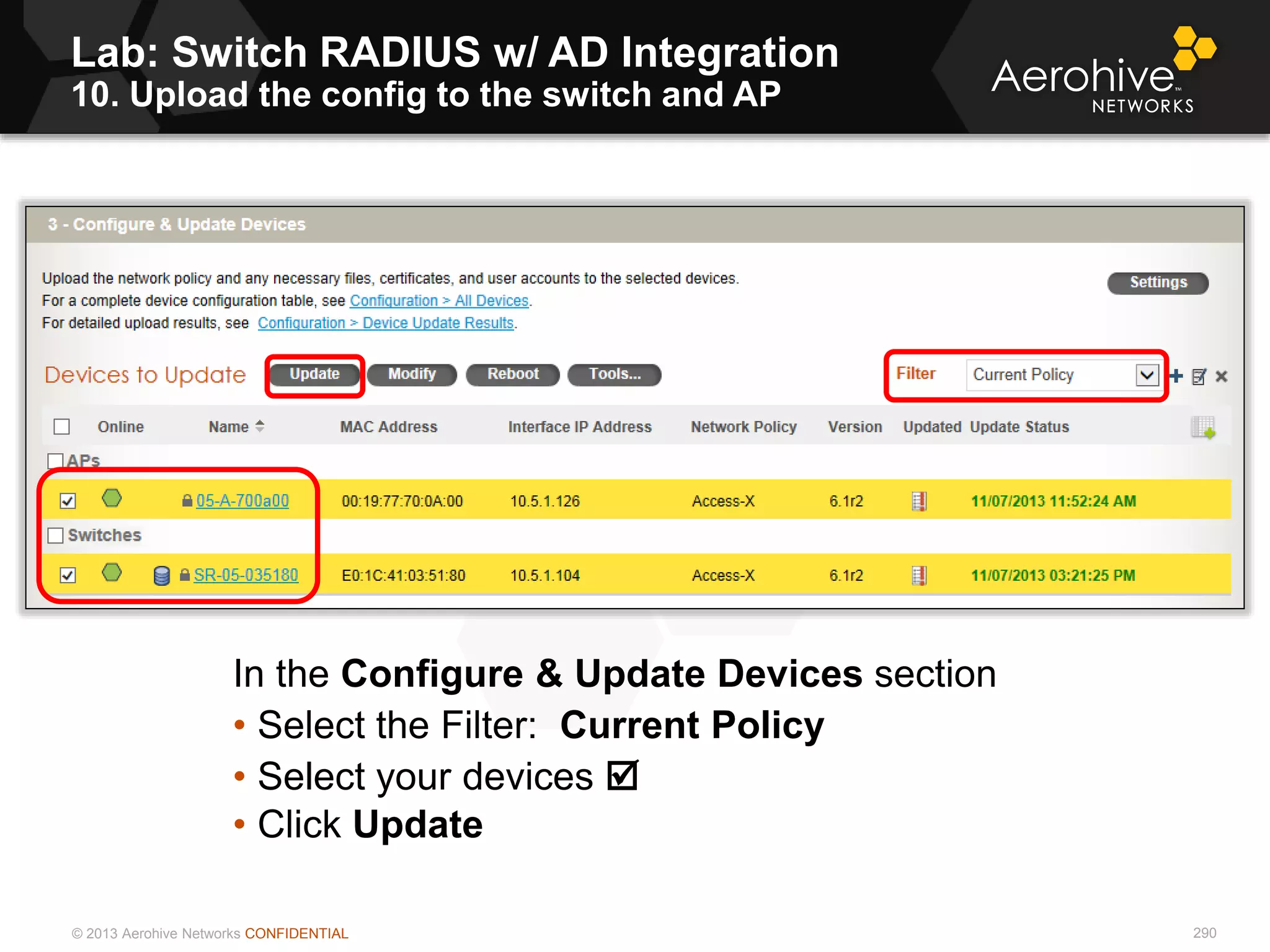1270x952 pixels.
Task: Click the Update Status column header
Action: [x=1019, y=426]
